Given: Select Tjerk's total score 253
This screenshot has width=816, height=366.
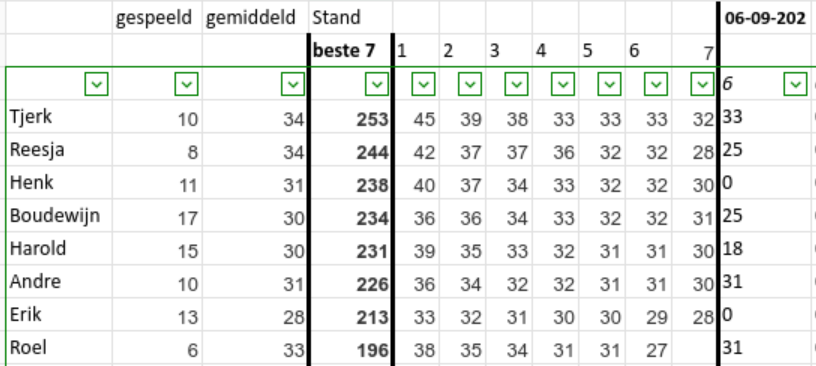Looking at the screenshot, I should pyautogui.click(x=350, y=117).
